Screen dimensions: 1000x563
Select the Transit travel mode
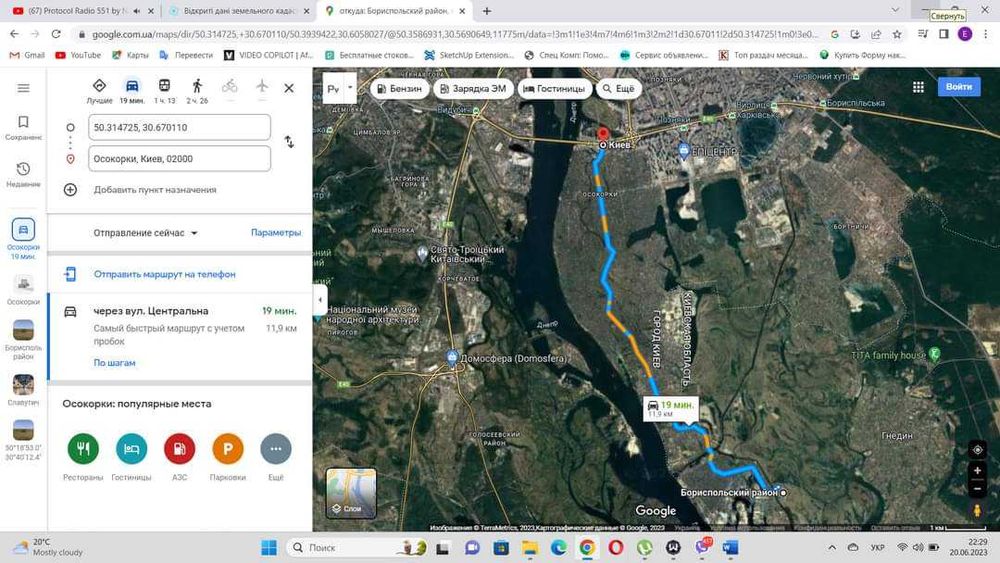[165, 91]
